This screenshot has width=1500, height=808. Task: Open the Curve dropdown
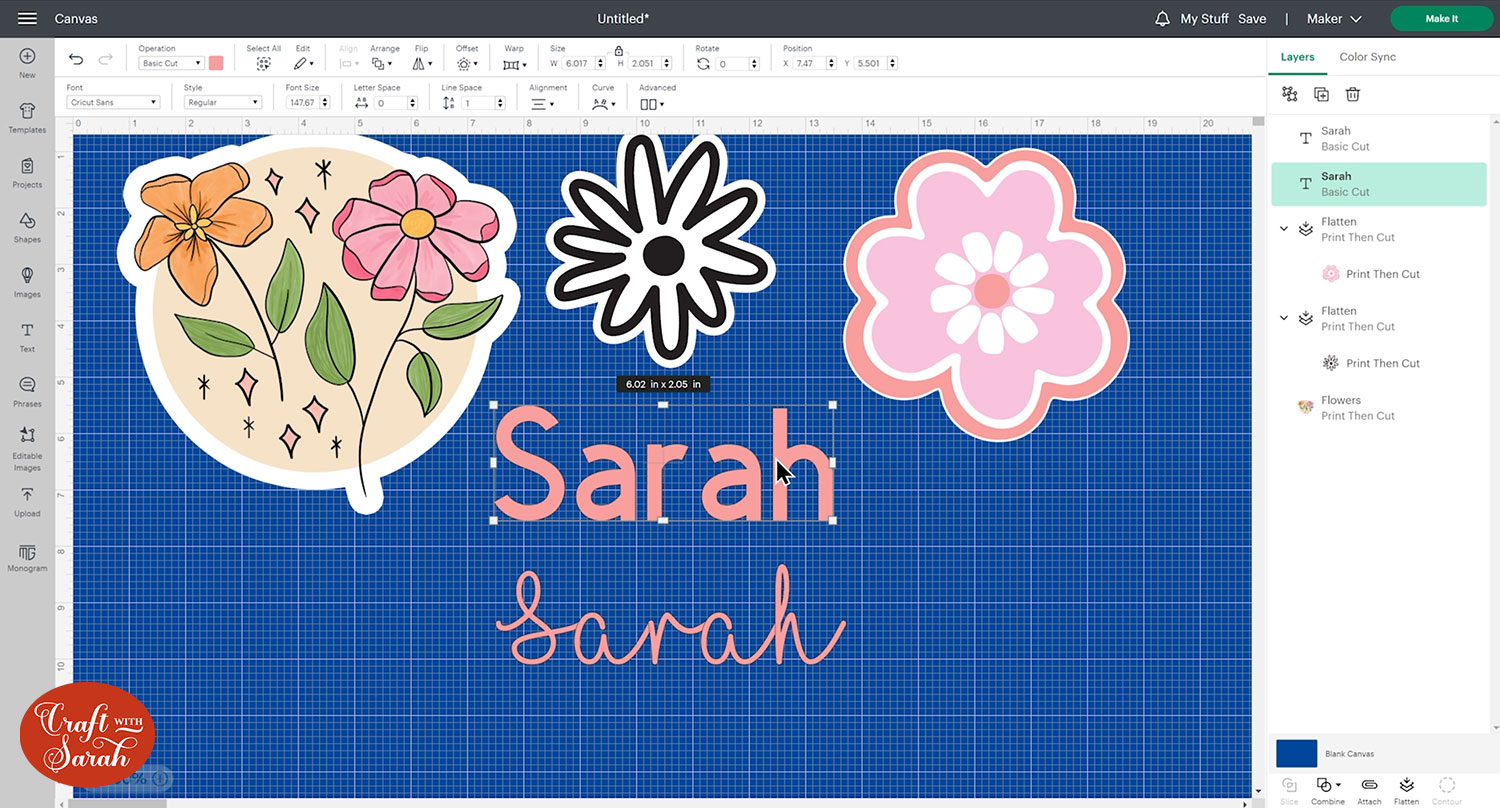(603, 103)
